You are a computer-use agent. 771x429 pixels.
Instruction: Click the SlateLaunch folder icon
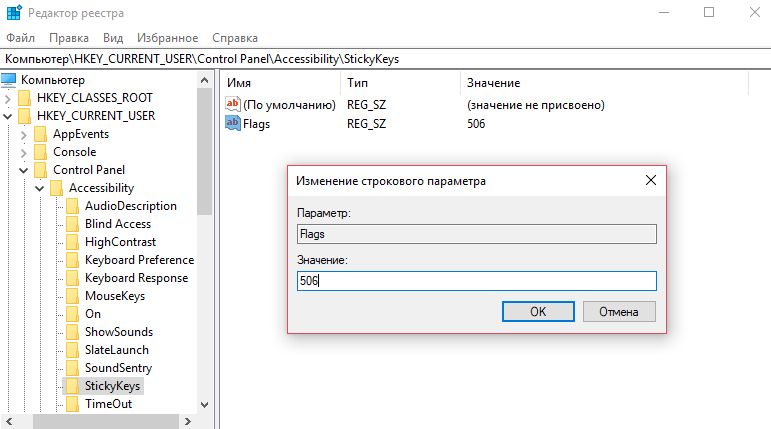pos(72,350)
